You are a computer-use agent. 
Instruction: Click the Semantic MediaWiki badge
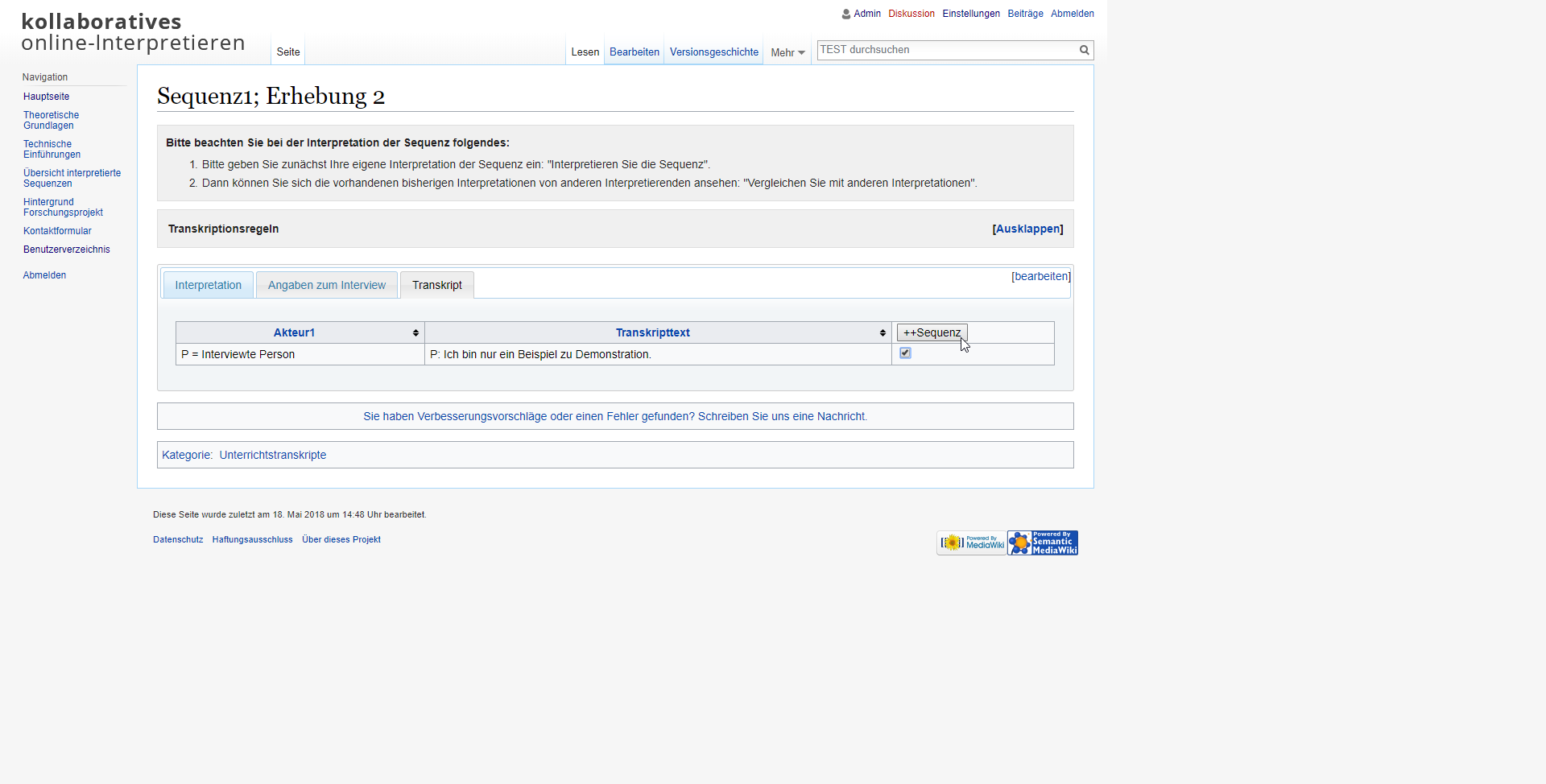[x=1043, y=543]
